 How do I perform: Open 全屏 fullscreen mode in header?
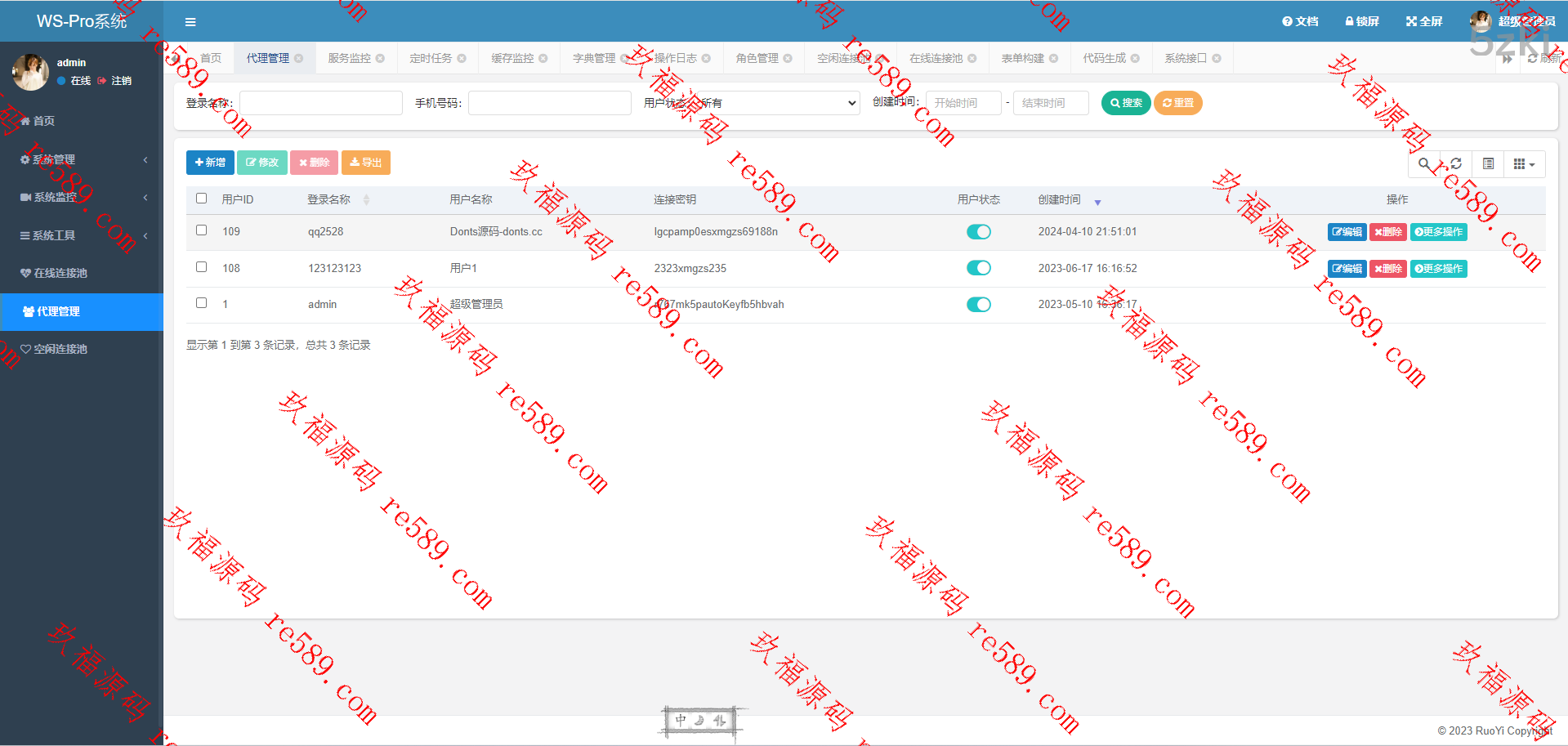pos(1424,21)
